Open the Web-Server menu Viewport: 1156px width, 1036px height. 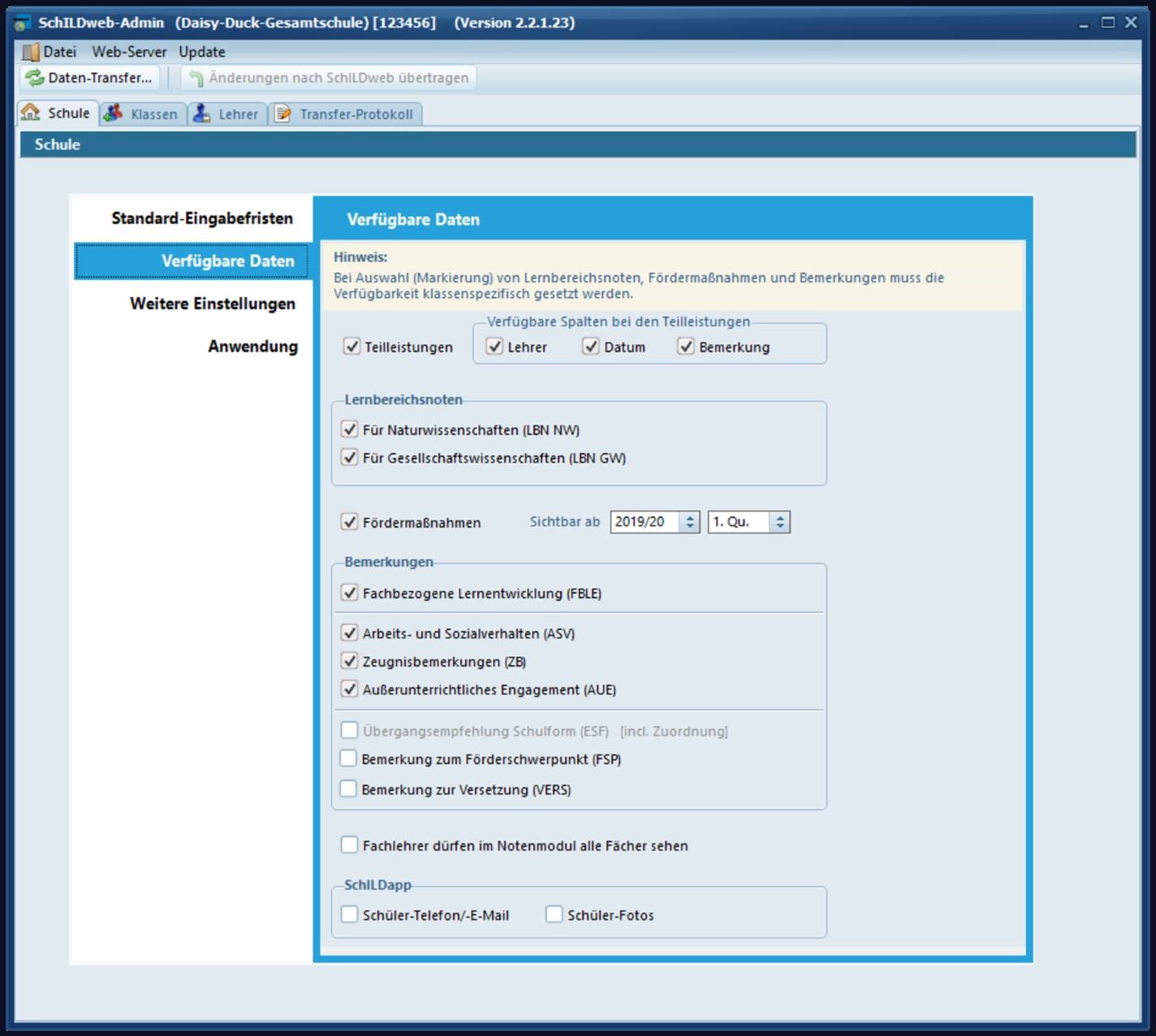(129, 52)
